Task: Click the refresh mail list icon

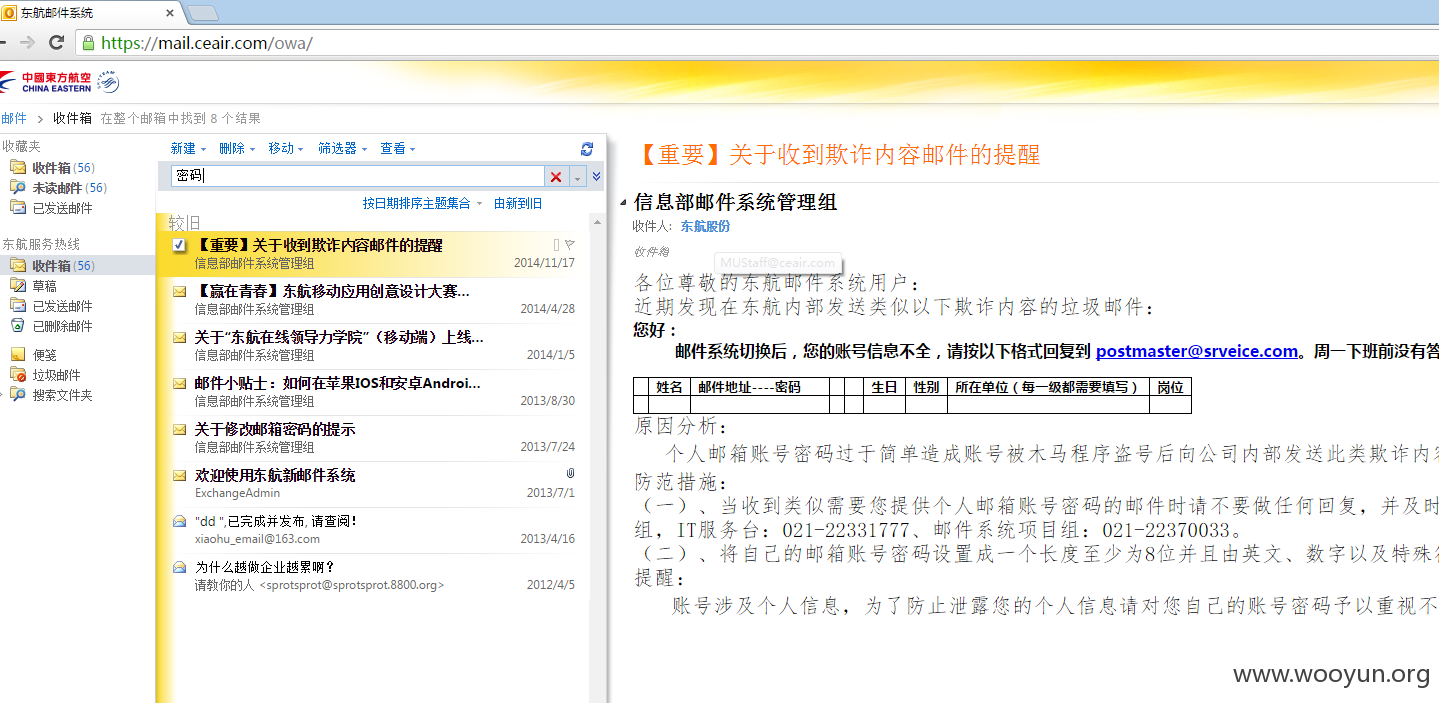Action: pyautogui.click(x=587, y=149)
